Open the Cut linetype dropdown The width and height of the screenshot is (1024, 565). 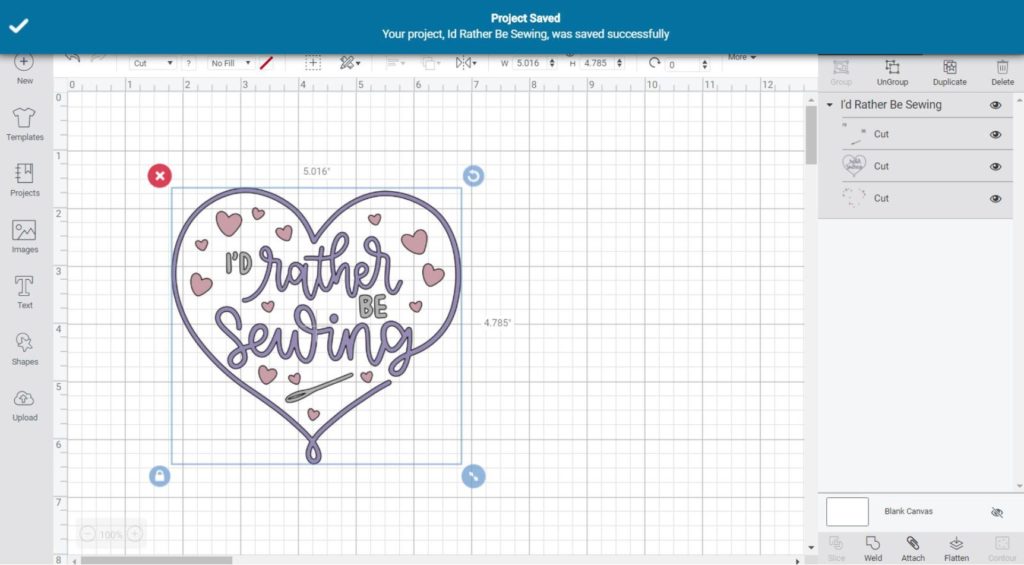tap(152, 63)
